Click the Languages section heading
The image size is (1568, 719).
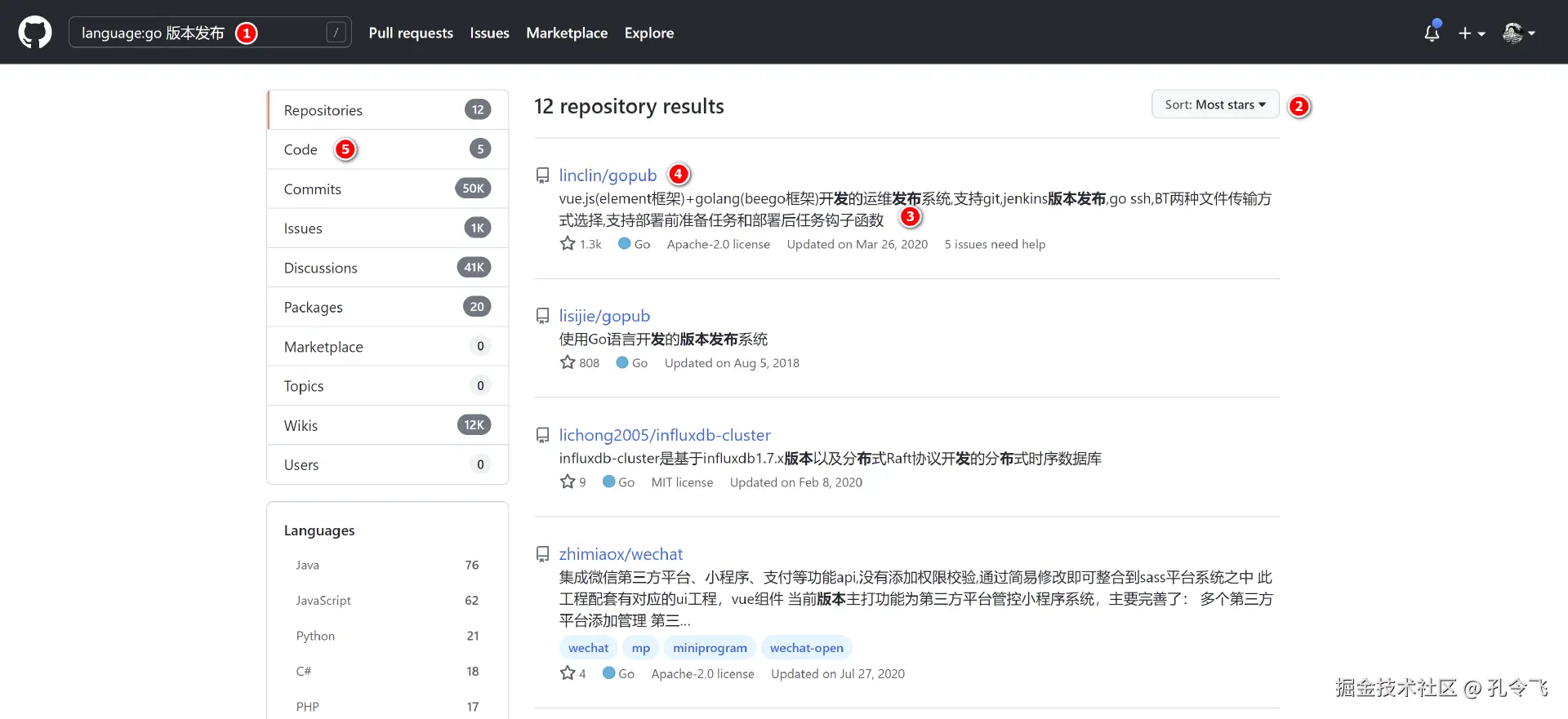coord(319,530)
